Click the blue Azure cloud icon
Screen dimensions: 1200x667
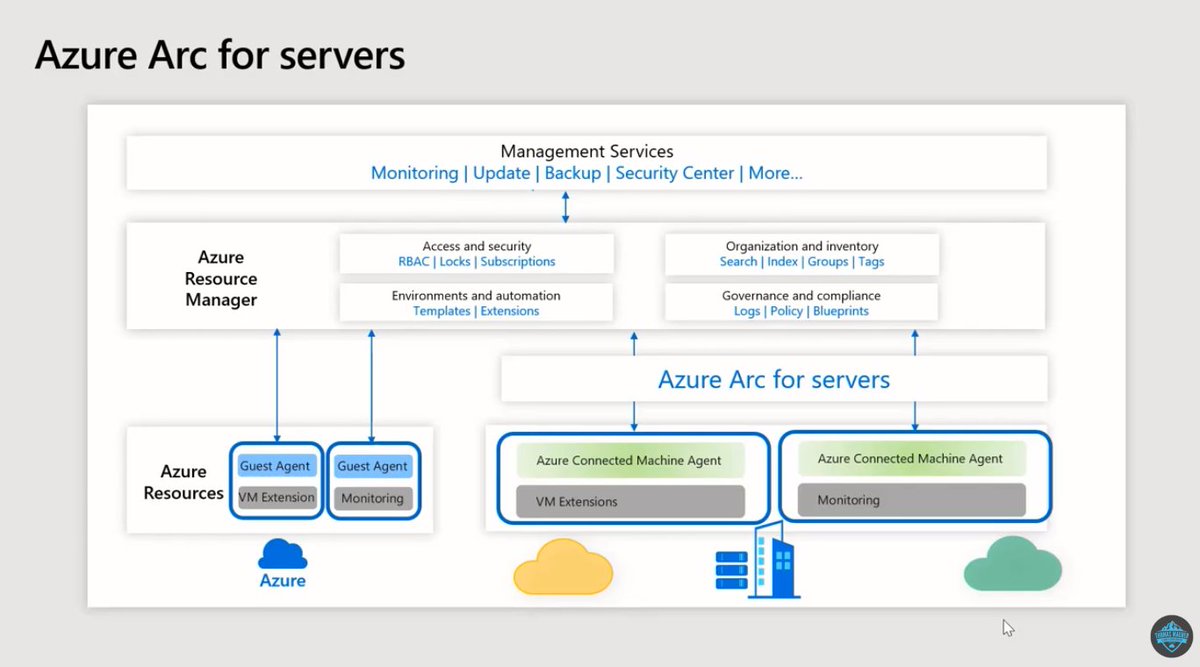click(x=283, y=553)
